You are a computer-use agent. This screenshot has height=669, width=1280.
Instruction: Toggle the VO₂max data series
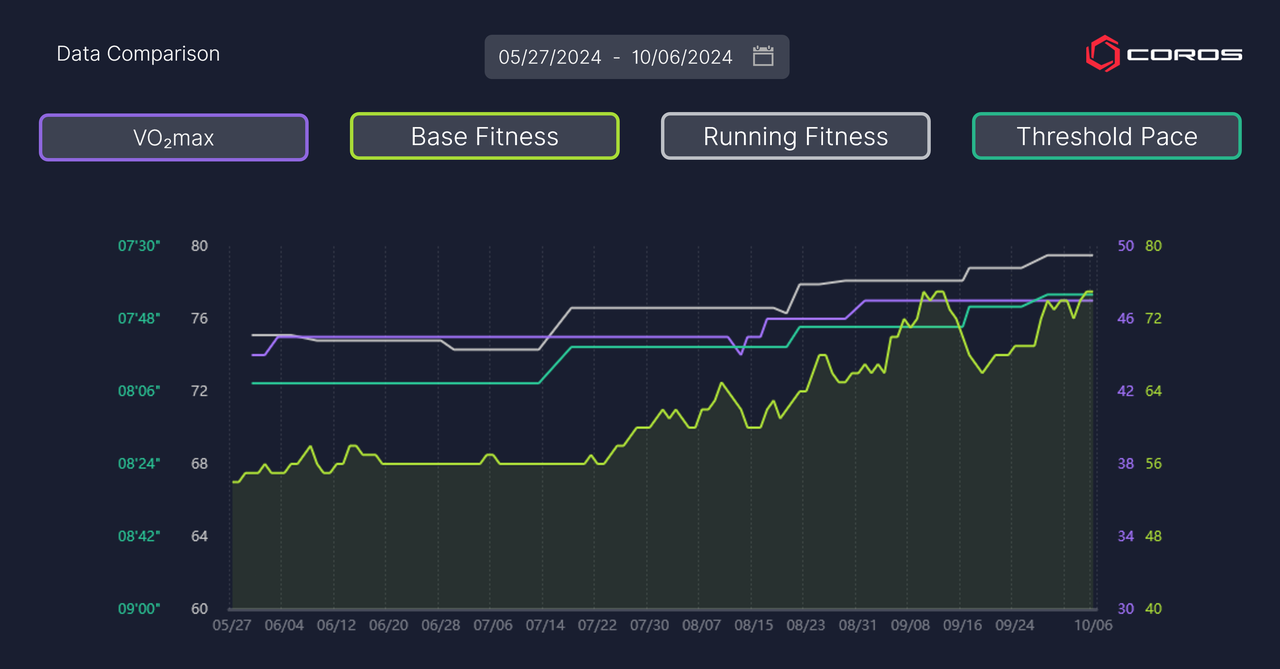click(x=173, y=137)
